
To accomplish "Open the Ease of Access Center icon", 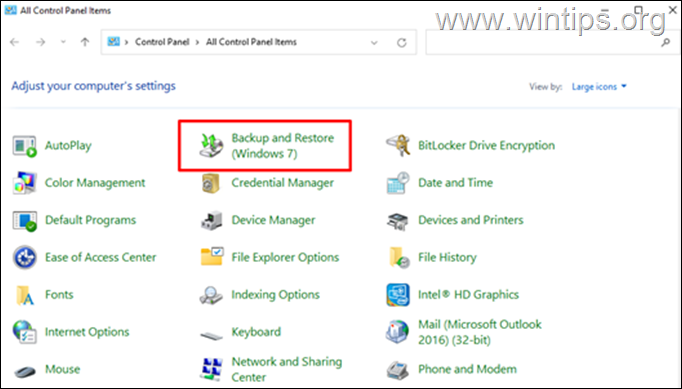I will [x=24, y=257].
